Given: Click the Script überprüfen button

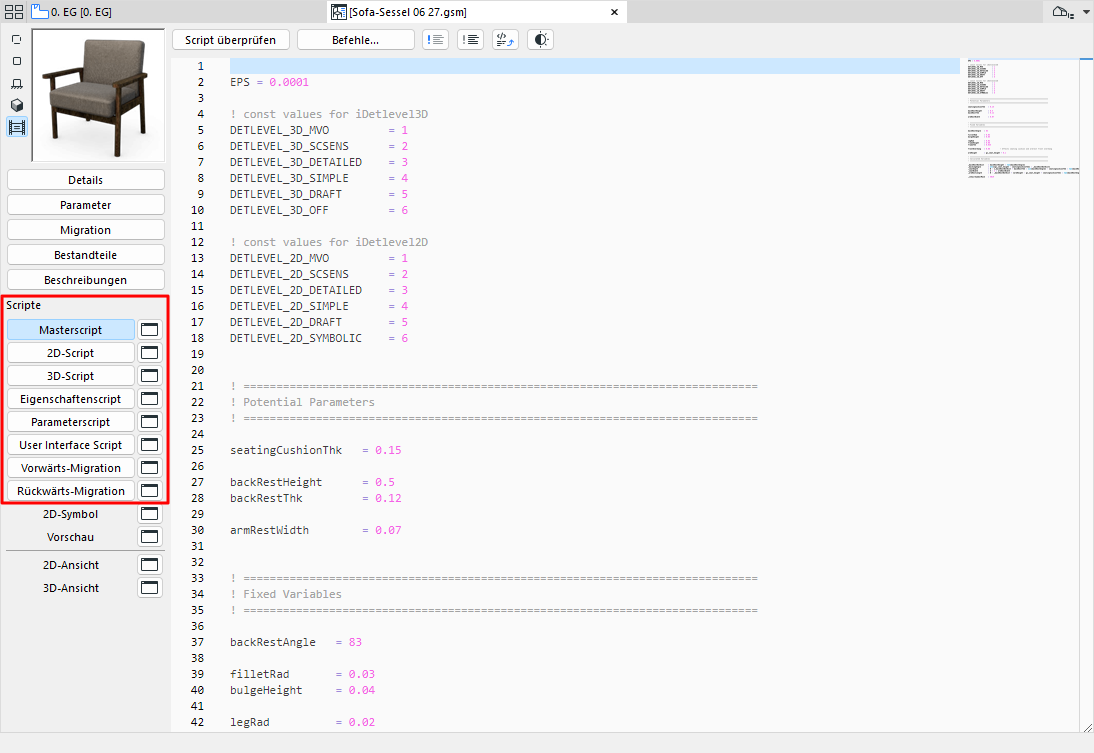Looking at the screenshot, I should pyautogui.click(x=231, y=39).
